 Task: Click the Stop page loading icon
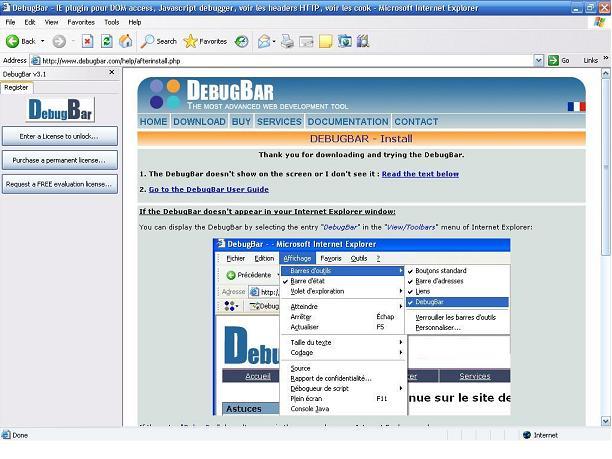87,41
